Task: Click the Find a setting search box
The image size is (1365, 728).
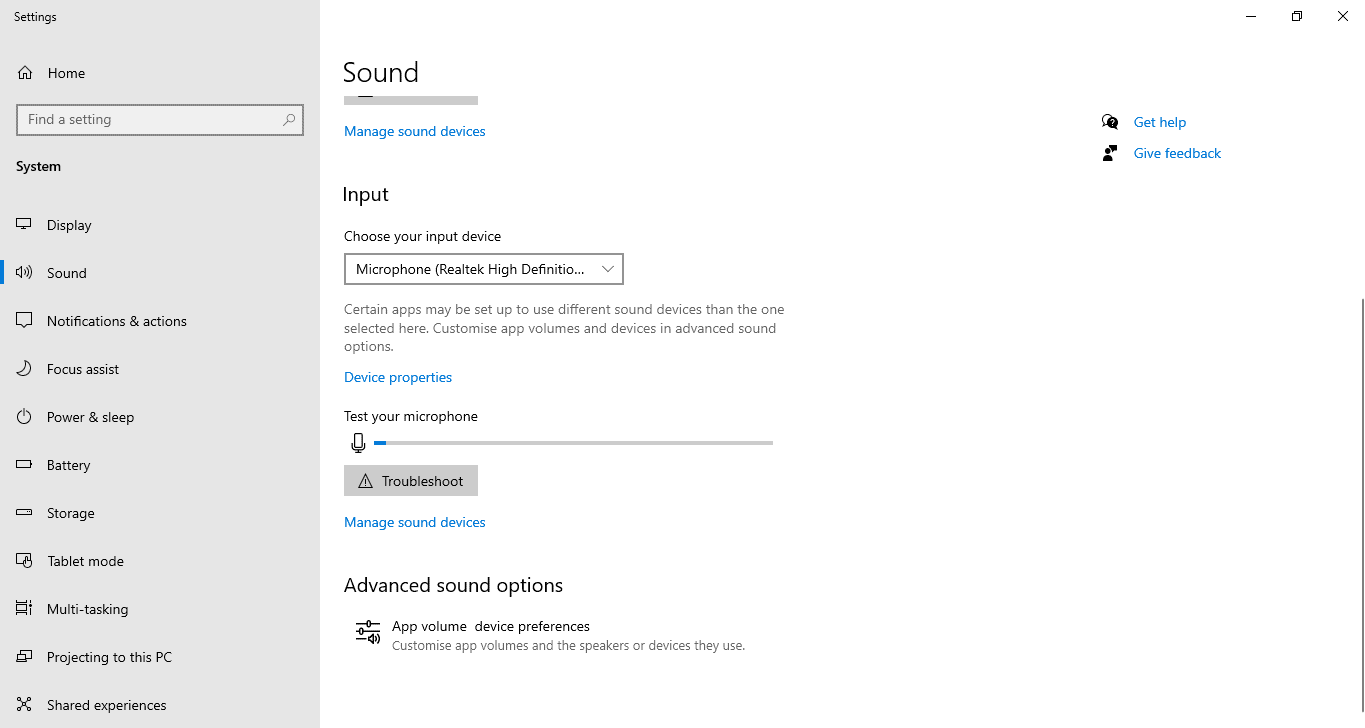Action: 150,120
